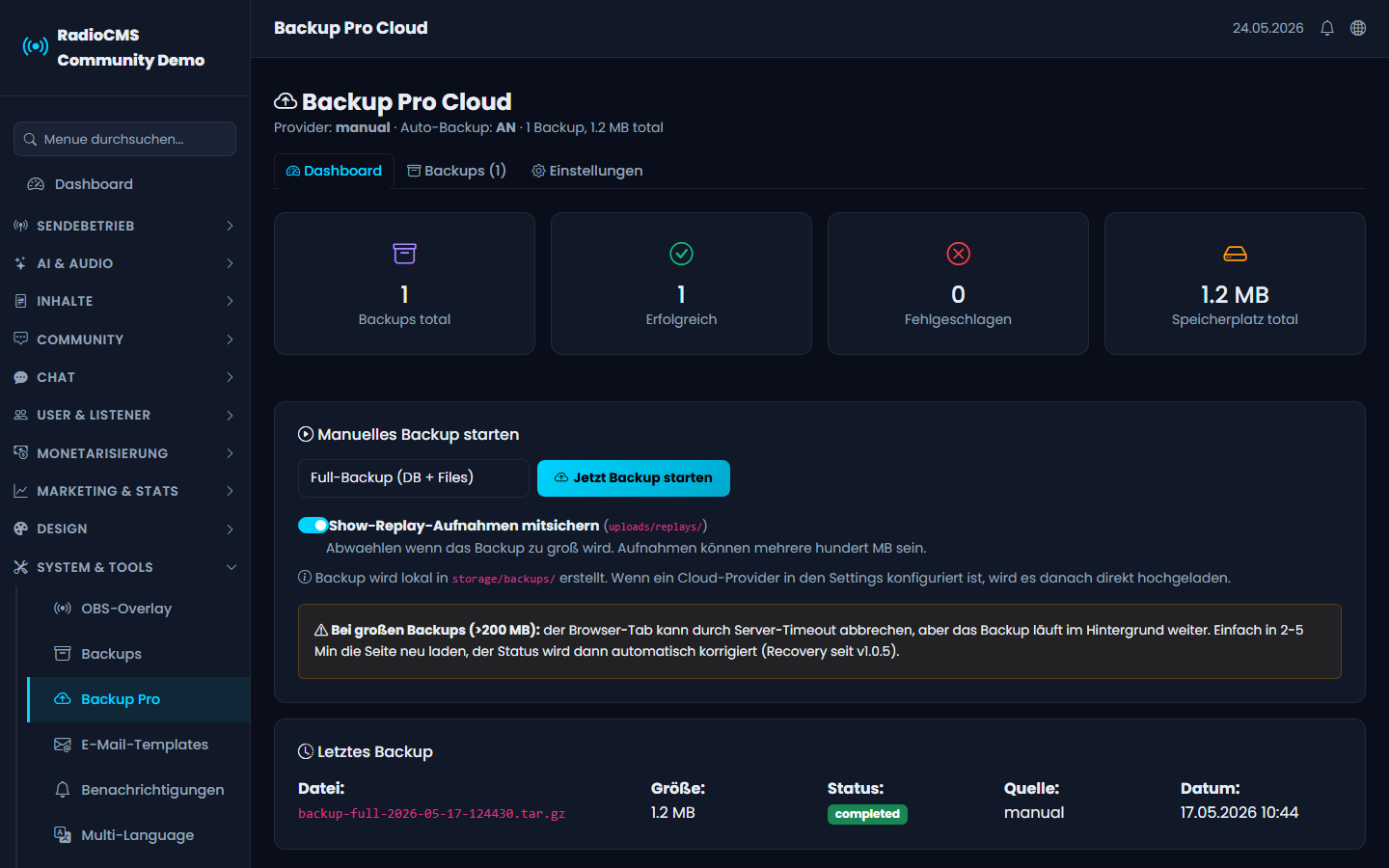Open the Einstellungen tab
This screenshot has height=868, width=1389.
pos(587,171)
